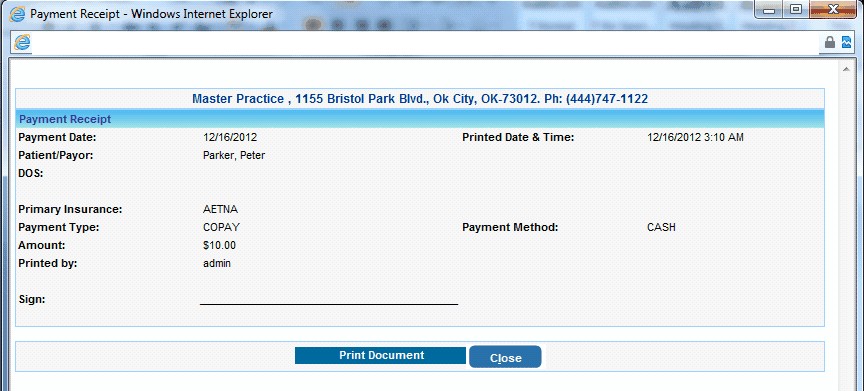This screenshot has height=391, width=864.
Task: Click the patient name Parker, Peter
Action: point(234,156)
